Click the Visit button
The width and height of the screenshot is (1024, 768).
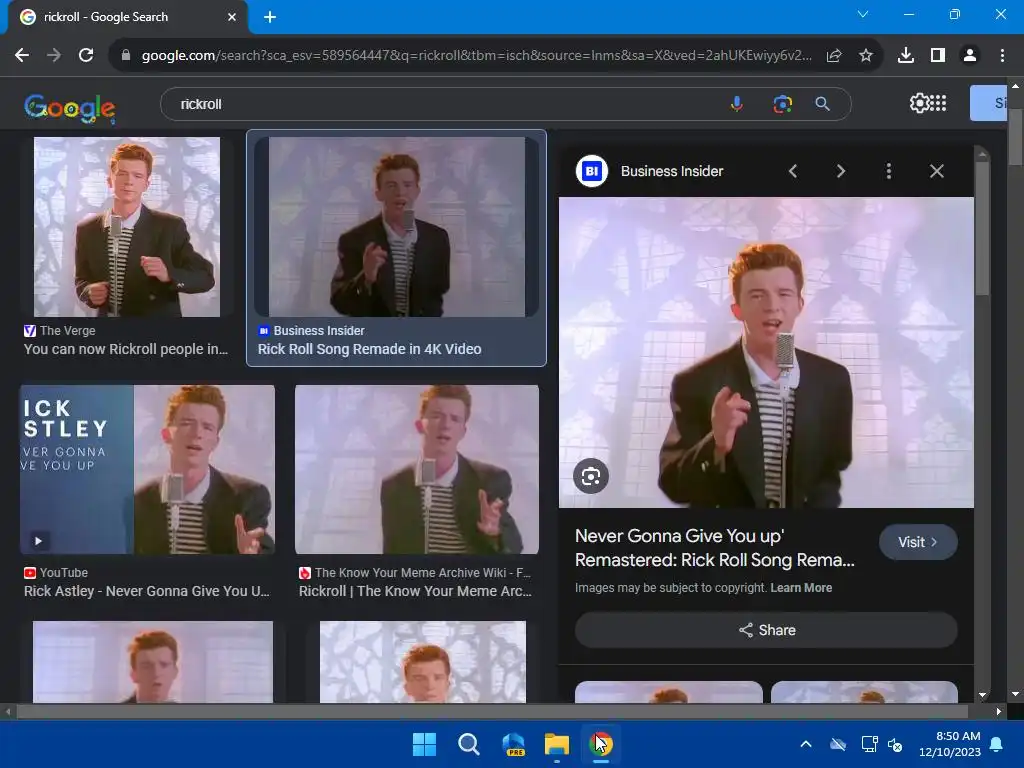point(918,542)
